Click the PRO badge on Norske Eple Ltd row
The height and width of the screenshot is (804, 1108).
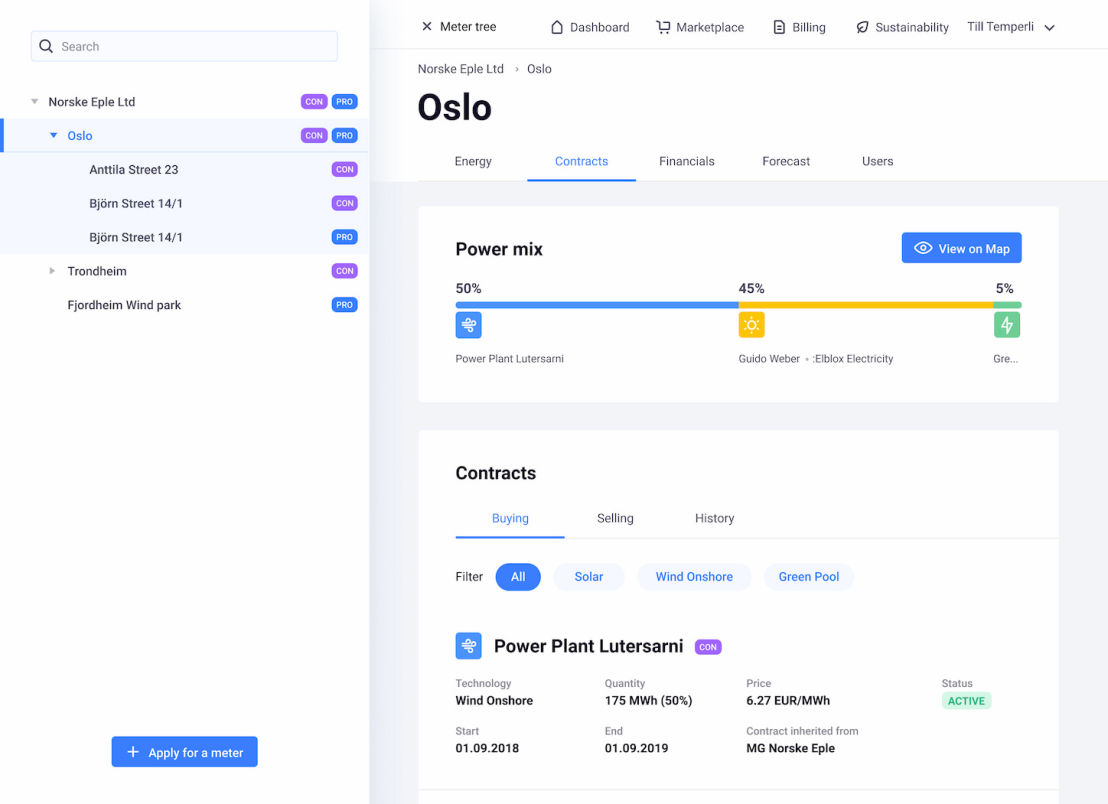click(344, 102)
